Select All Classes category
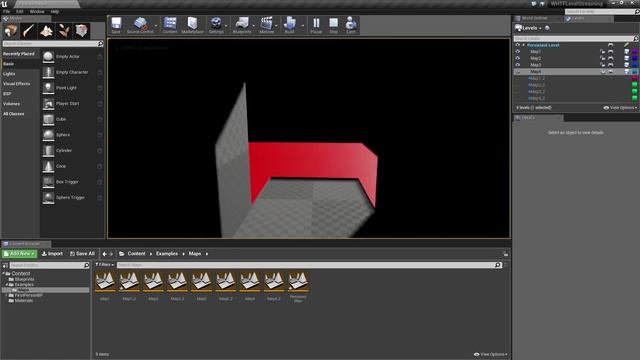640x360 pixels. [x=13, y=114]
